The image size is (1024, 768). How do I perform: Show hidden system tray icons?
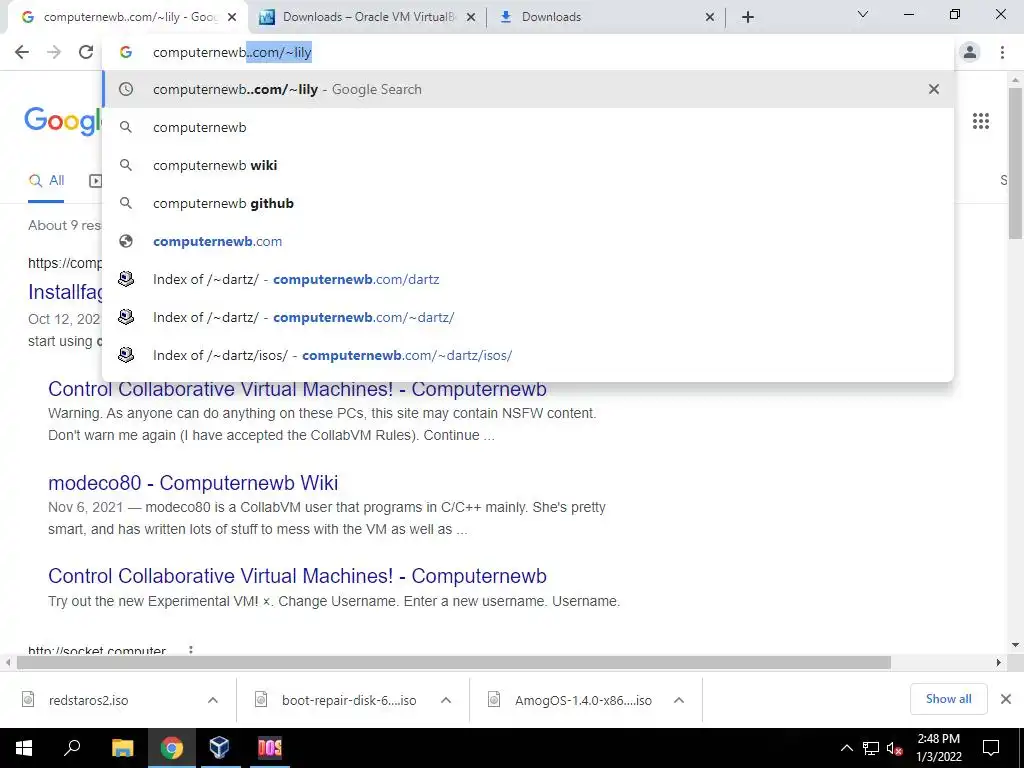click(846, 748)
